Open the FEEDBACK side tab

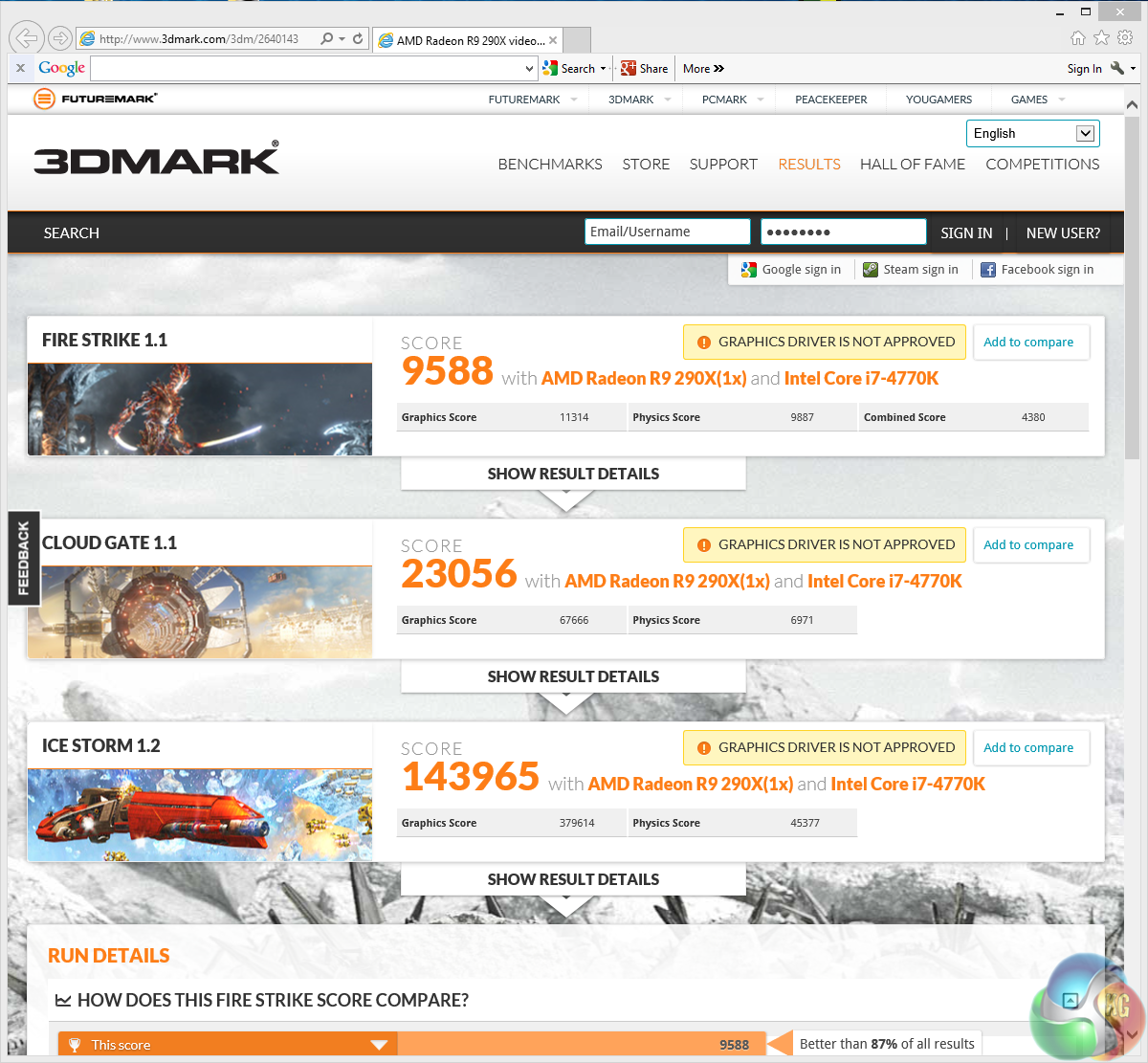24,559
